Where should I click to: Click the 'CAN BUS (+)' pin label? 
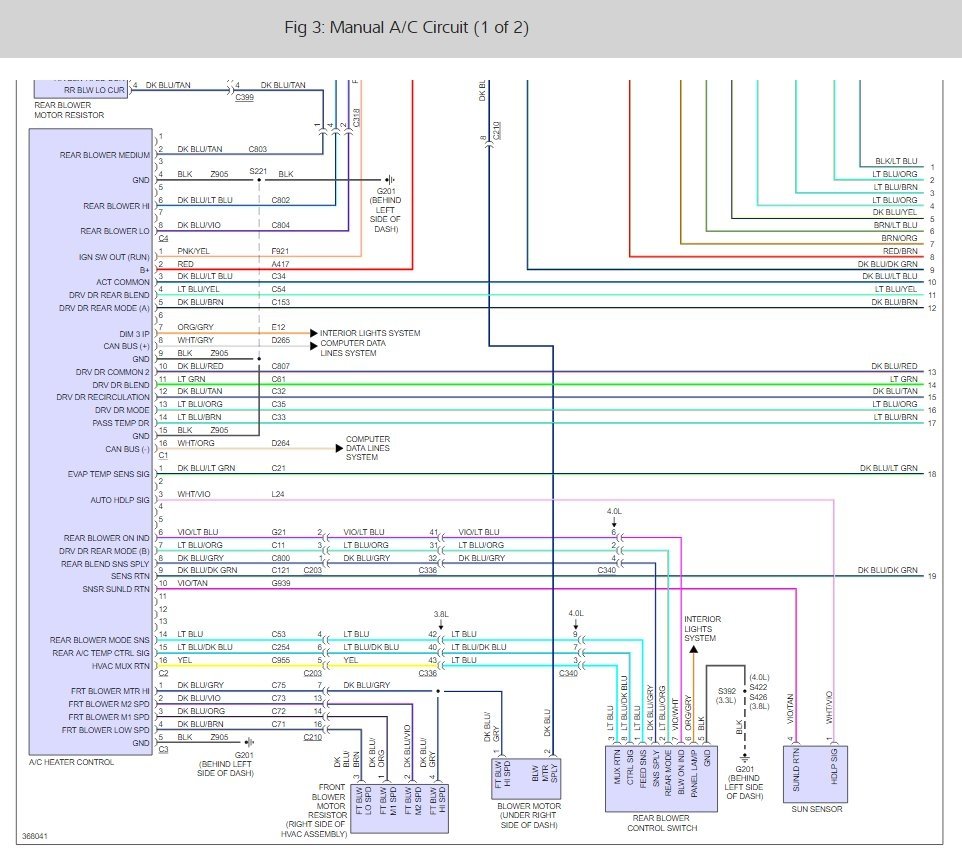(126, 346)
